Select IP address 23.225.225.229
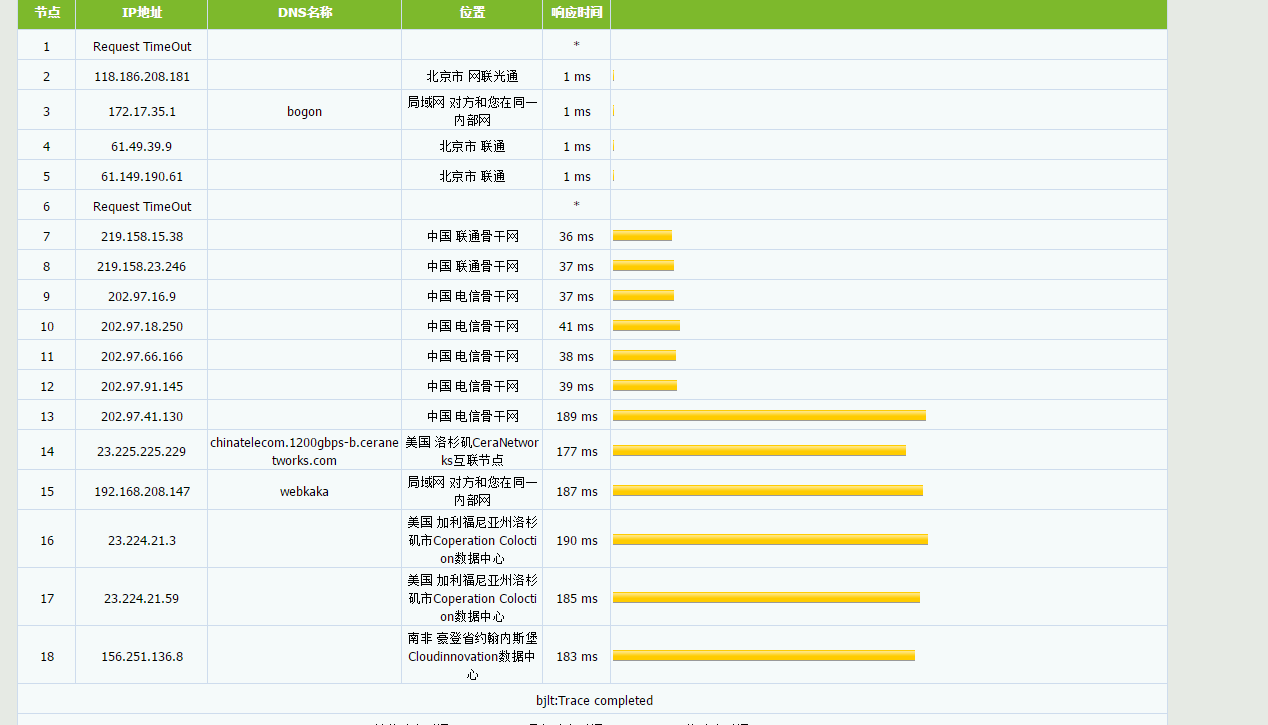 coord(142,452)
